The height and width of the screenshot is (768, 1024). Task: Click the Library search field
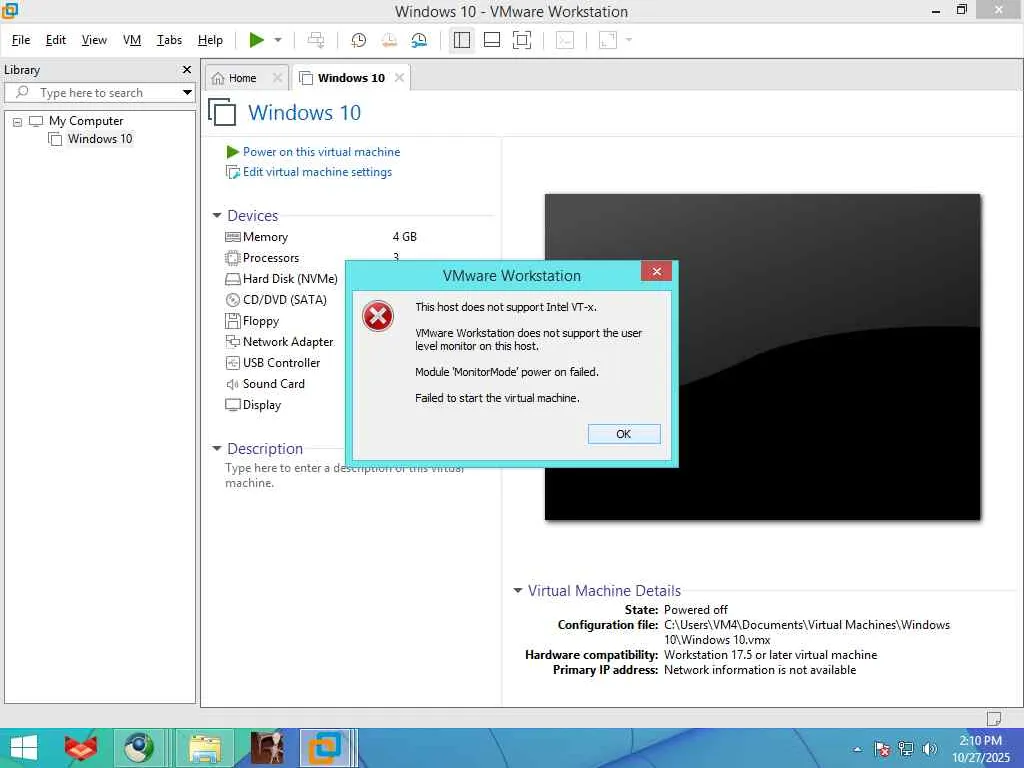(99, 93)
